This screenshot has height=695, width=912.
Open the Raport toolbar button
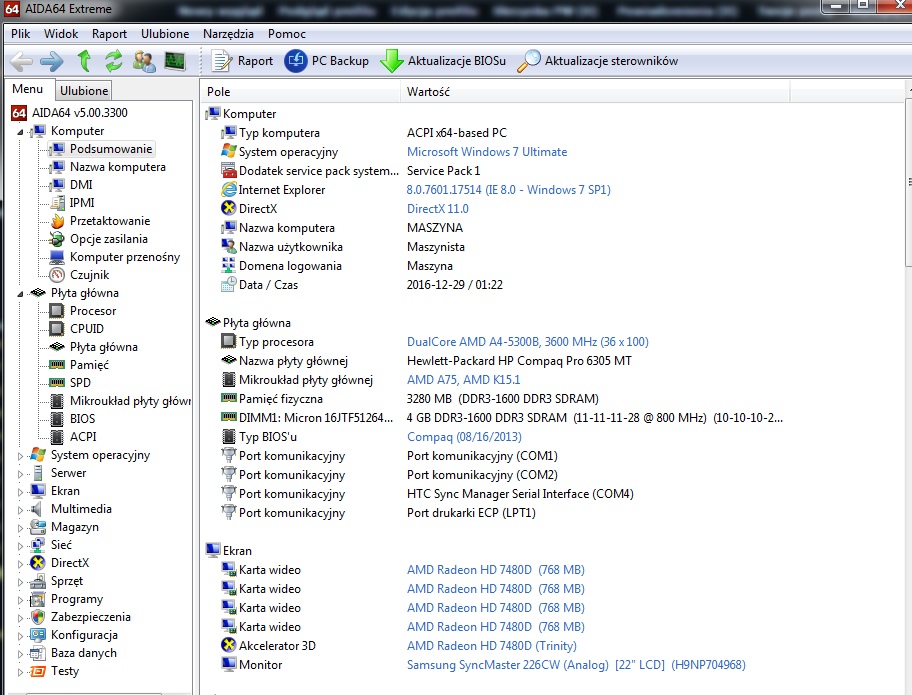243,61
